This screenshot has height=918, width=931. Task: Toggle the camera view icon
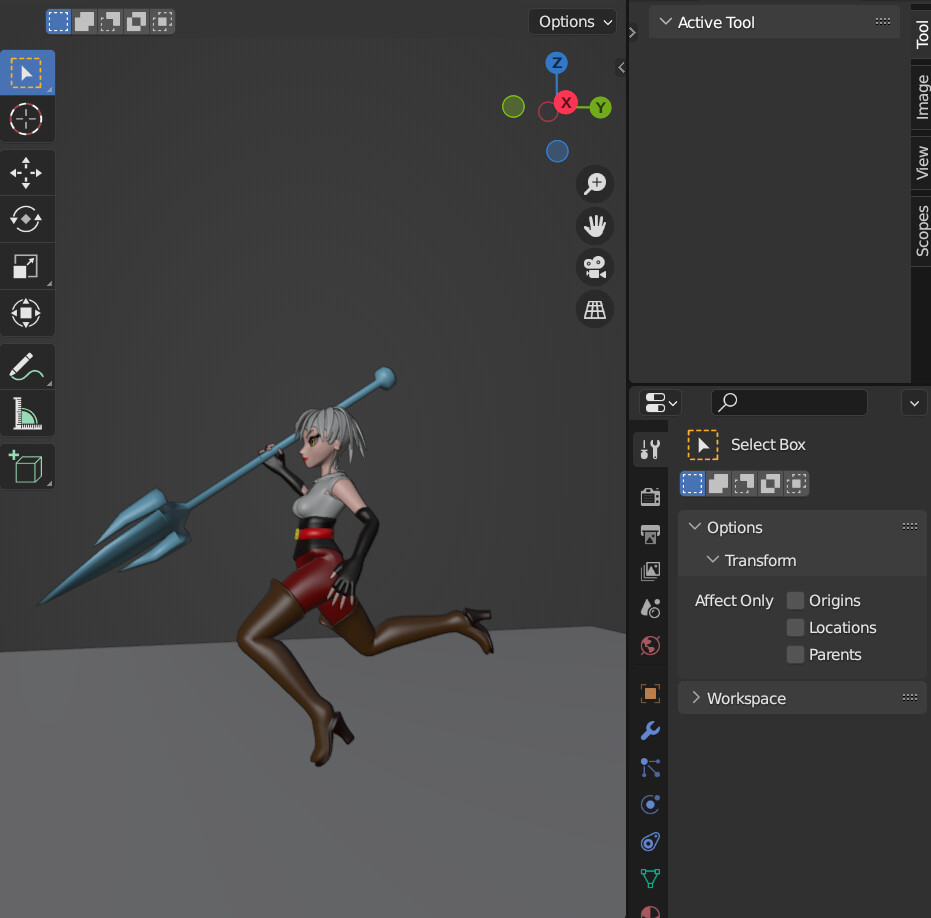(x=594, y=267)
